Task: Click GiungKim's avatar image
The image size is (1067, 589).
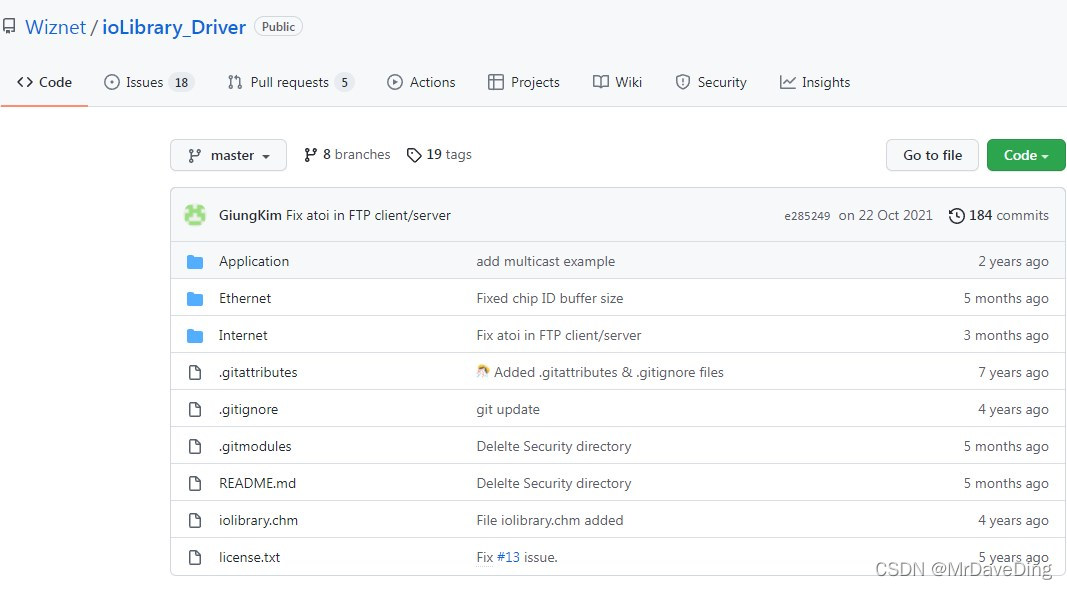Action: click(x=195, y=215)
